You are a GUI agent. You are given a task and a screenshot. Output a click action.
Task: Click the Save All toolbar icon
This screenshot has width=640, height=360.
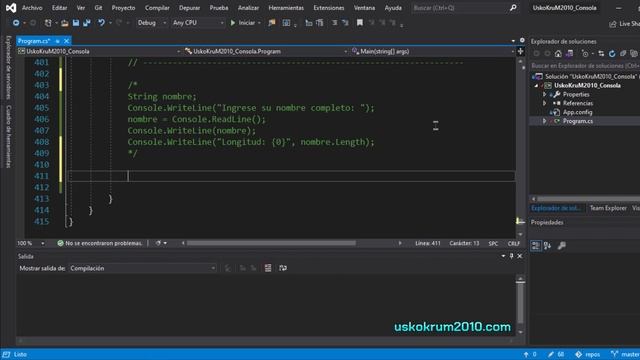[87, 23]
